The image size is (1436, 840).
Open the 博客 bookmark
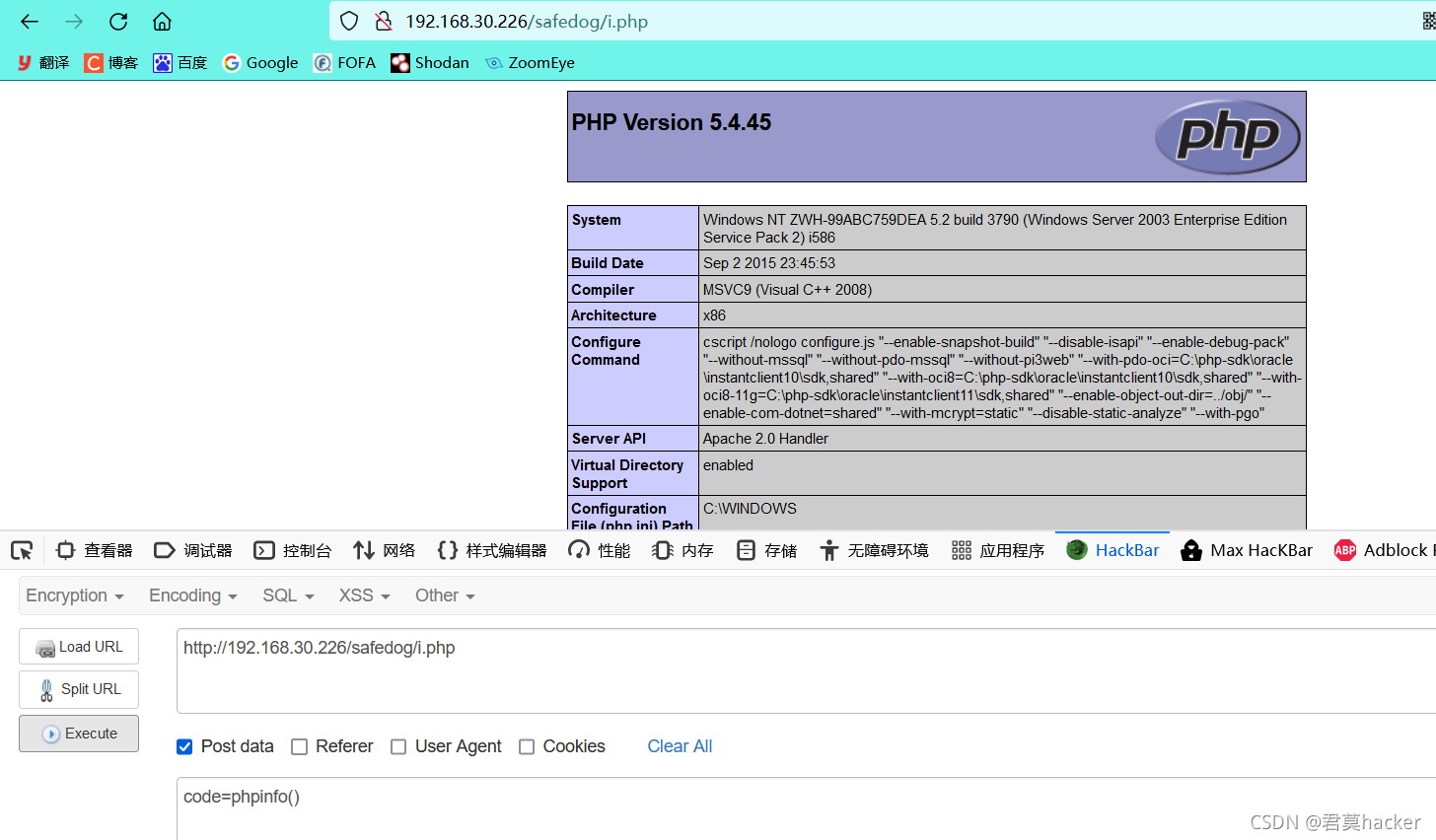[110, 63]
